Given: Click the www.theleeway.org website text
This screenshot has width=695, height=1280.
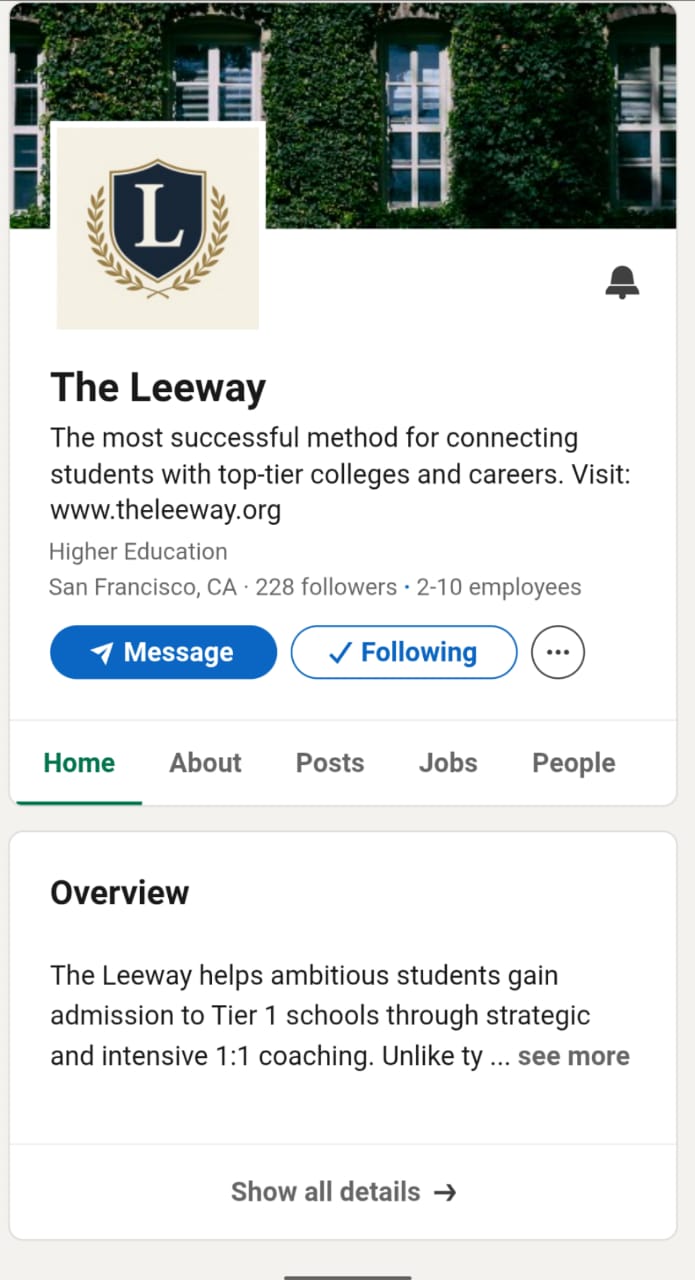Looking at the screenshot, I should pyautogui.click(x=165, y=511).
